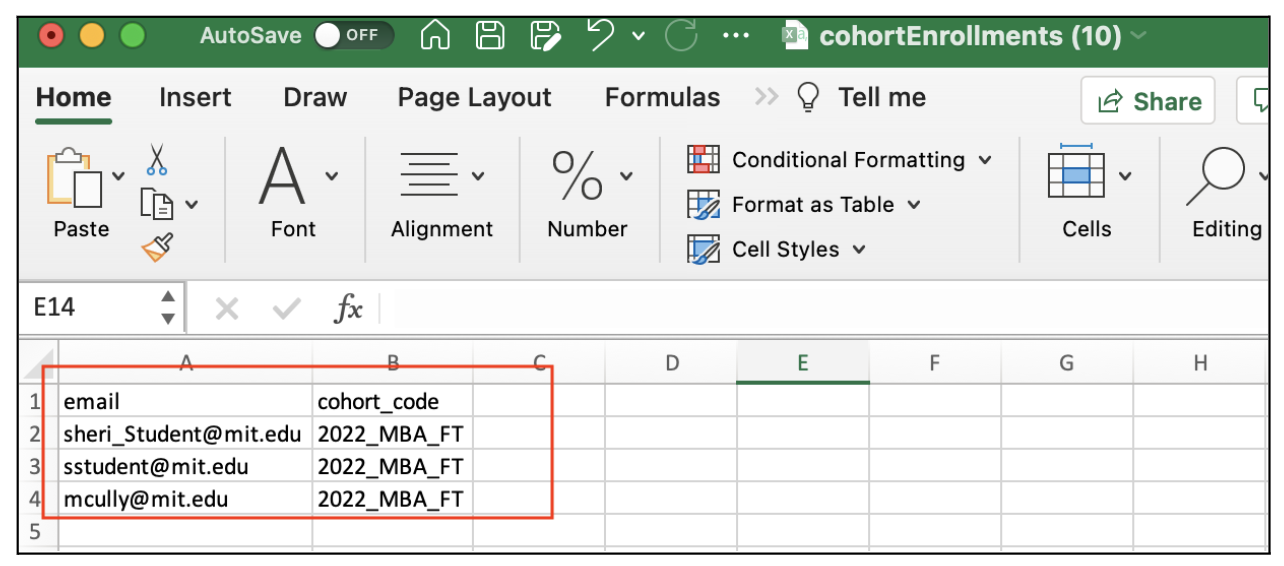
Task: Open the Formulas tab
Action: pyautogui.click(x=662, y=97)
